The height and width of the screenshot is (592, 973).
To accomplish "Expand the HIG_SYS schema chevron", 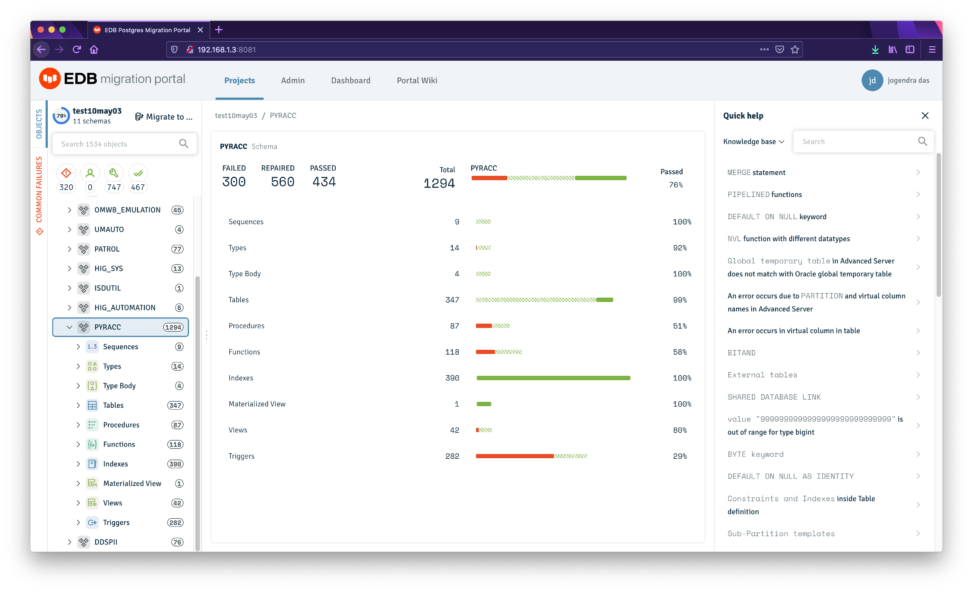I will pos(70,269).
